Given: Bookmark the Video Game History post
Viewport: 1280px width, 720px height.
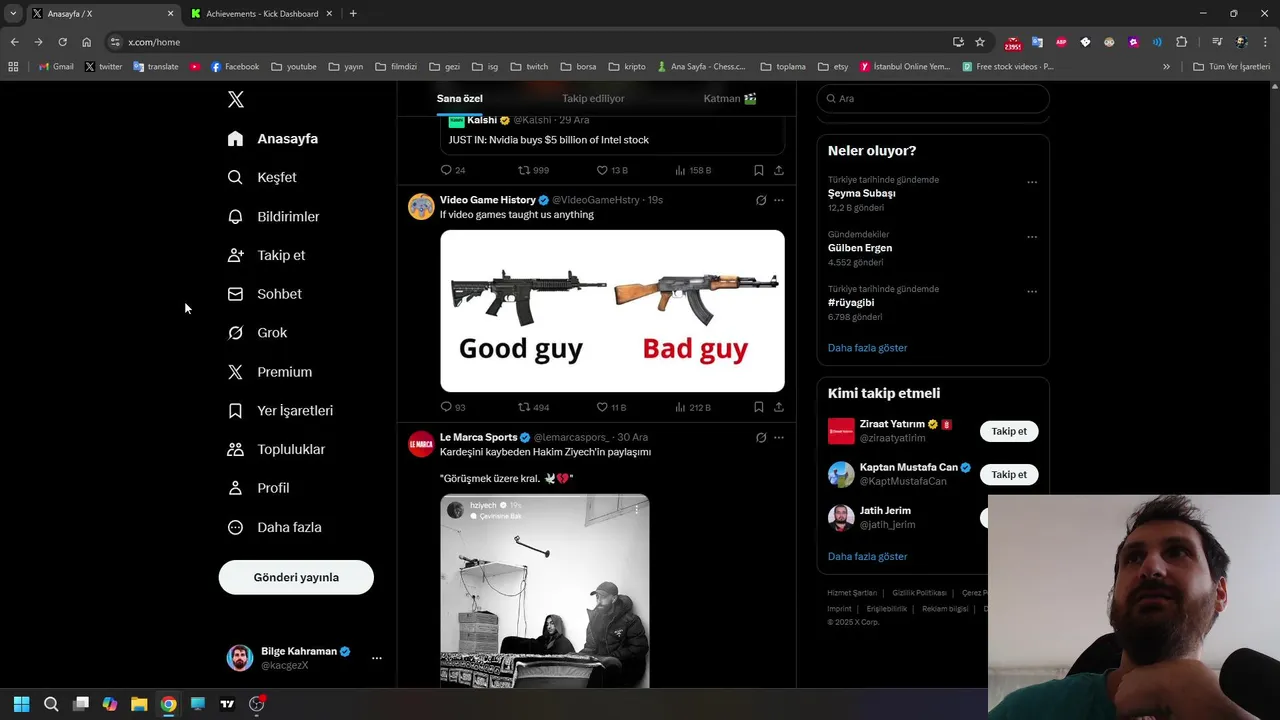Looking at the screenshot, I should [x=759, y=407].
